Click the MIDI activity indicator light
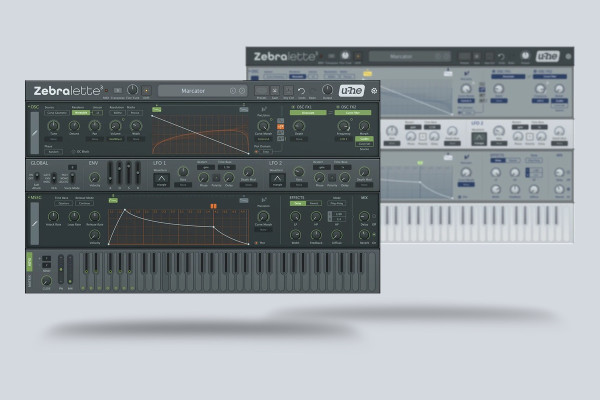 (106, 91)
